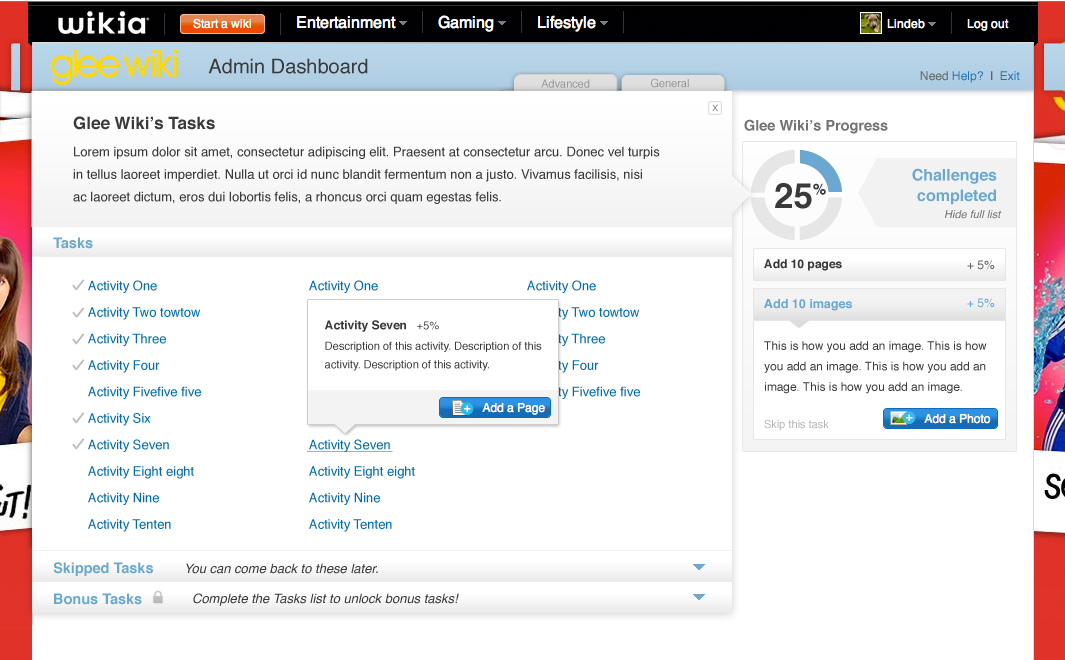Screen dimensions: 1065x660
Task: Open Activity Eight eight in first column
Action: (x=141, y=471)
